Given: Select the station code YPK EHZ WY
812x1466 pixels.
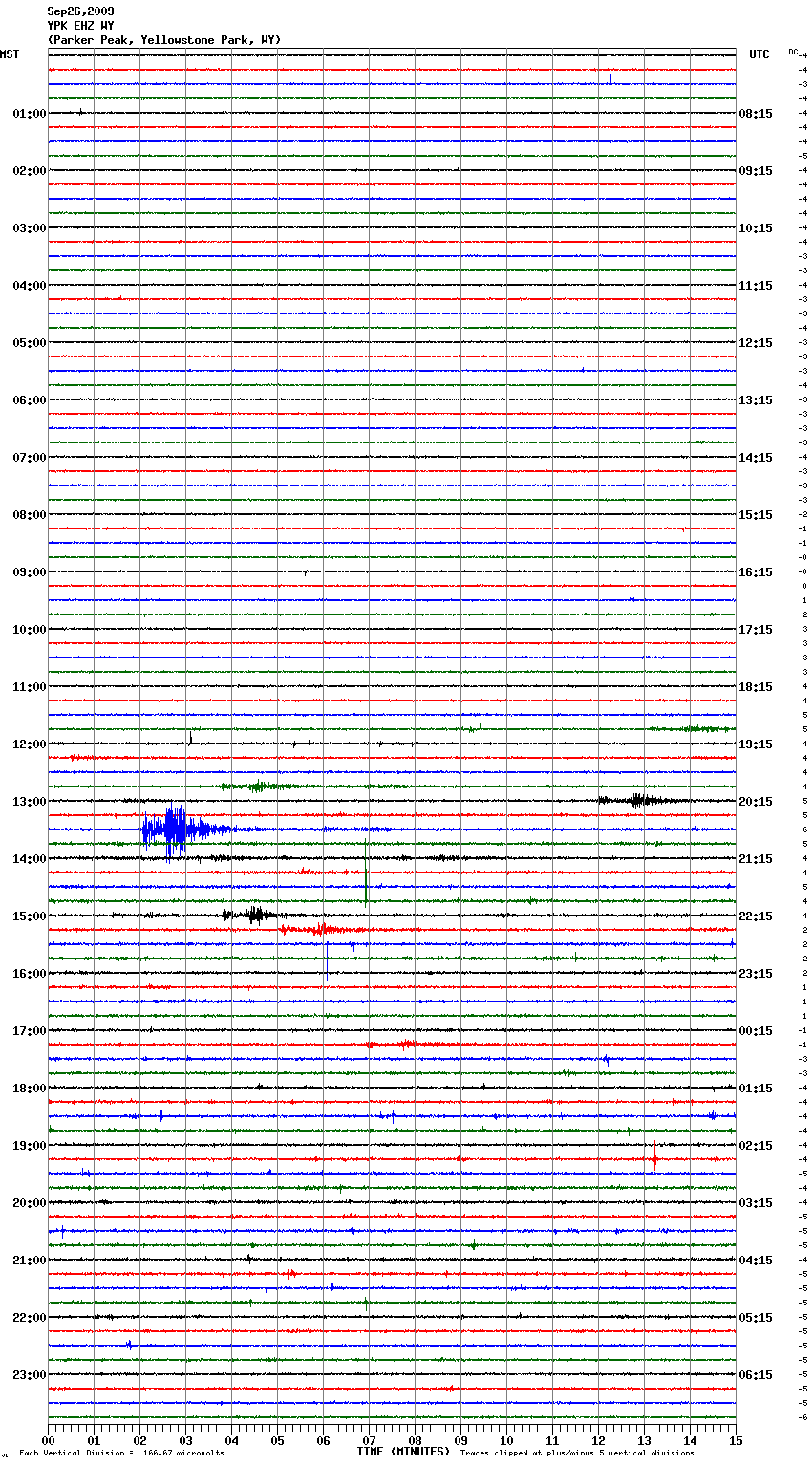Looking at the screenshot, I should (81, 26).
